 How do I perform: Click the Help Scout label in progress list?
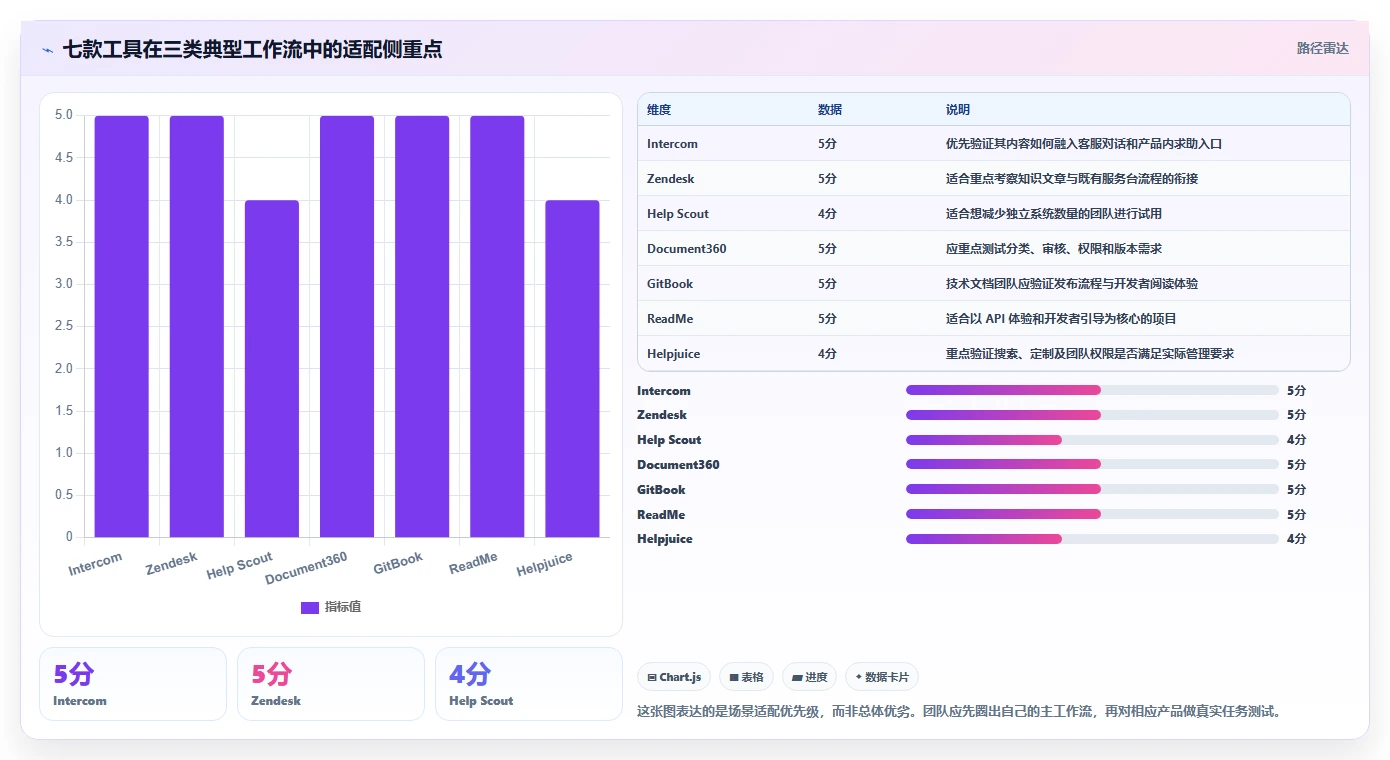click(x=669, y=440)
